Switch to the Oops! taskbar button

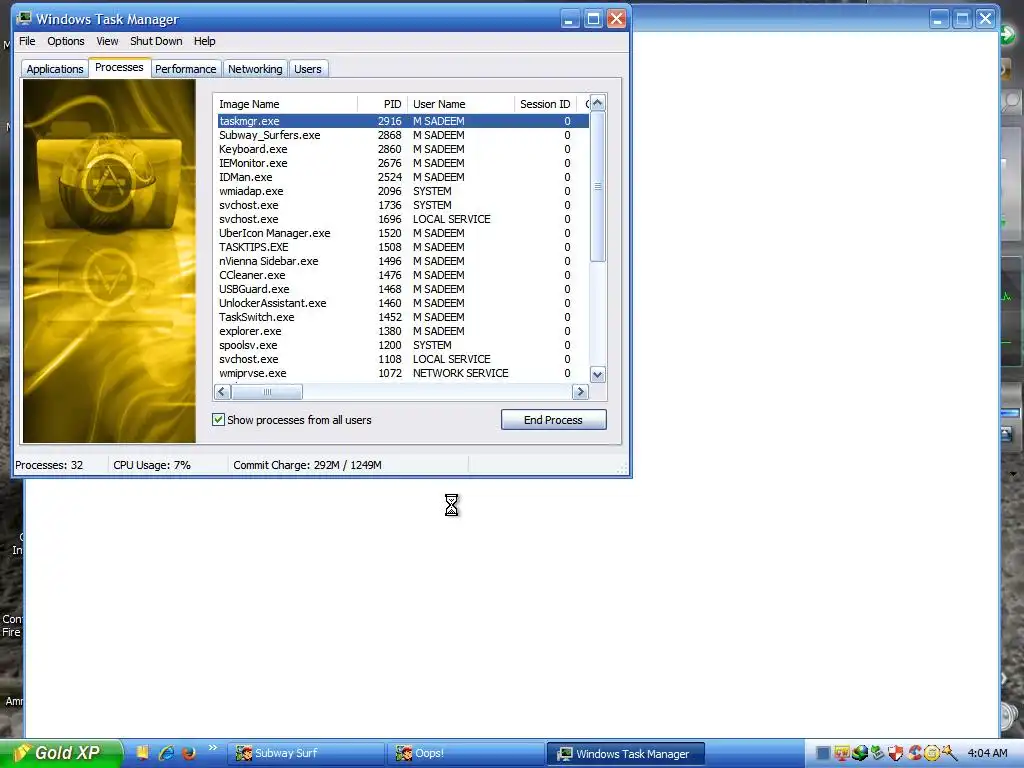[x=466, y=754]
